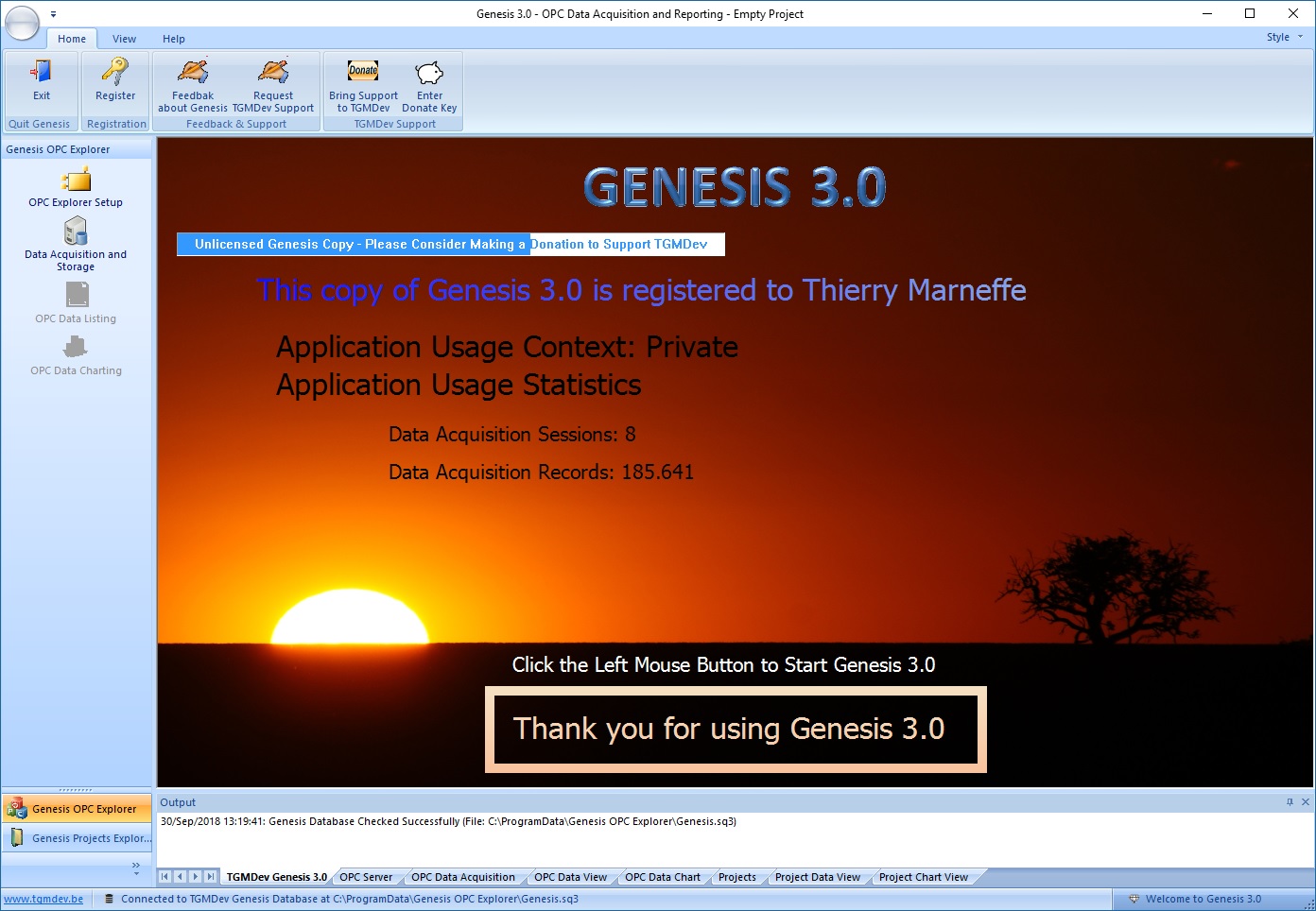Screen dimensions: 1316x911
Task: Select the Projects tab
Action: pos(737,877)
